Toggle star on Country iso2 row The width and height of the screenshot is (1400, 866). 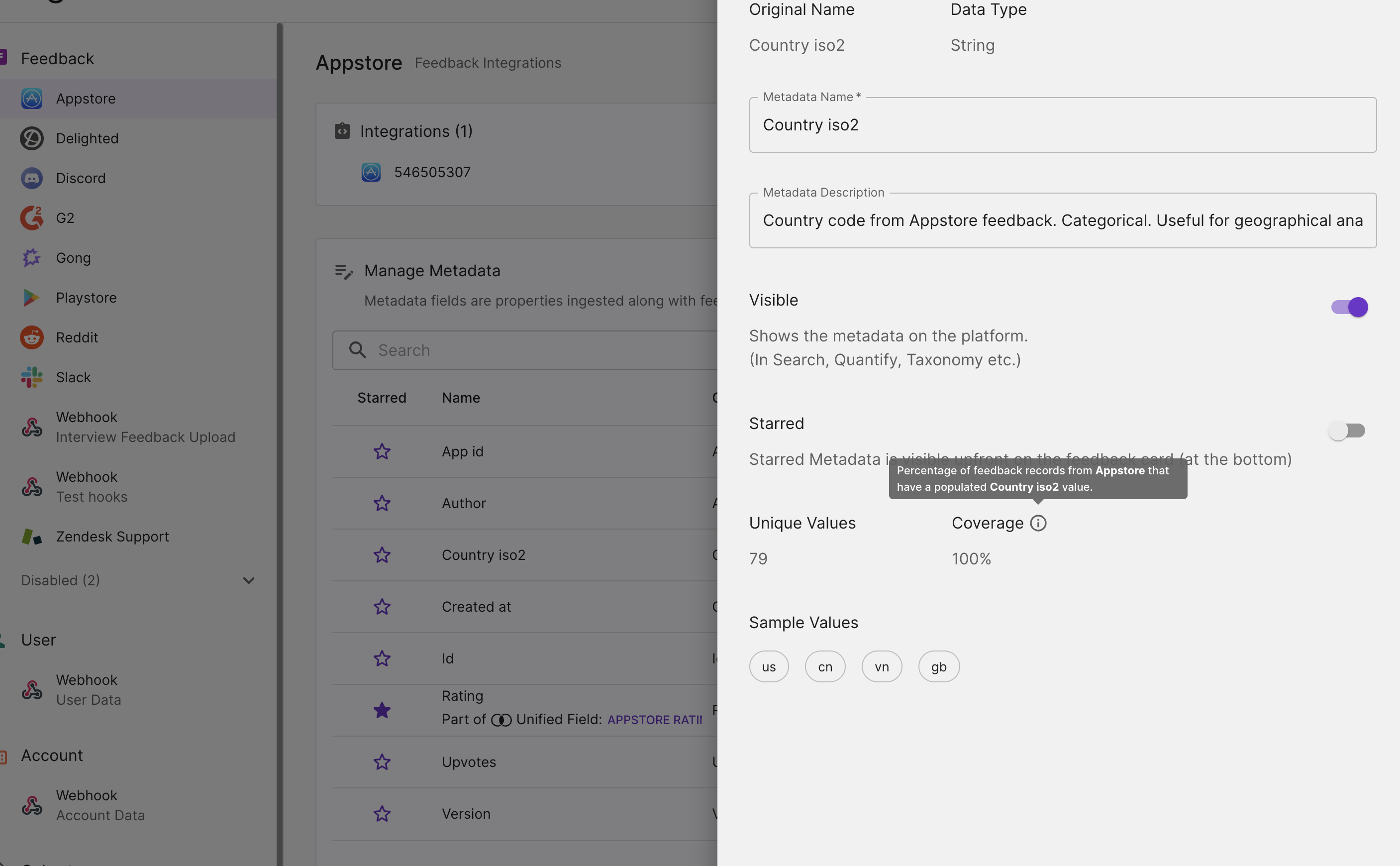(382, 555)
